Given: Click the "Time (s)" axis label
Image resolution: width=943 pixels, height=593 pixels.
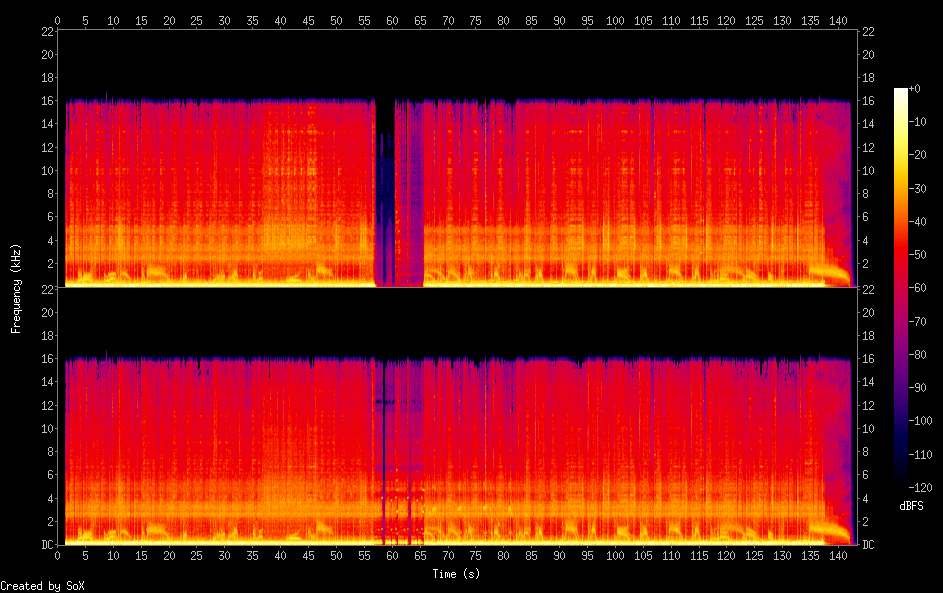Looking at the screenshot, I should tap(455, 574).
